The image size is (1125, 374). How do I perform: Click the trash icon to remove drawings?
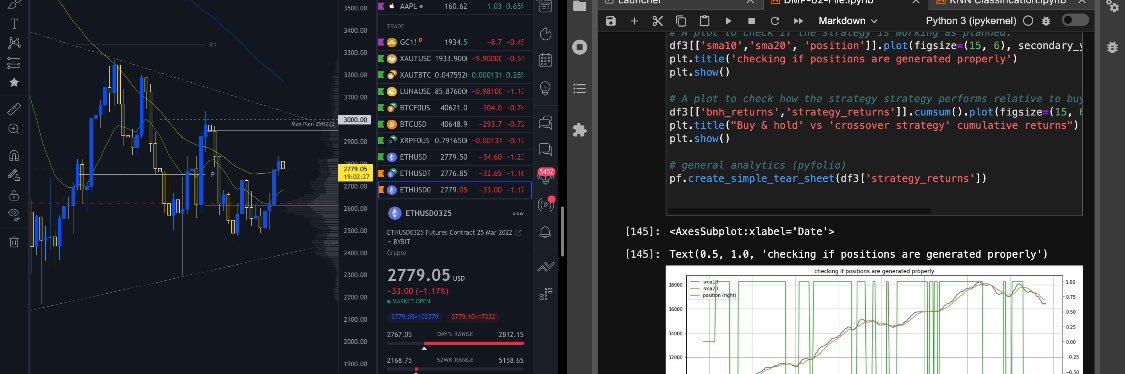tap(14, 242)
